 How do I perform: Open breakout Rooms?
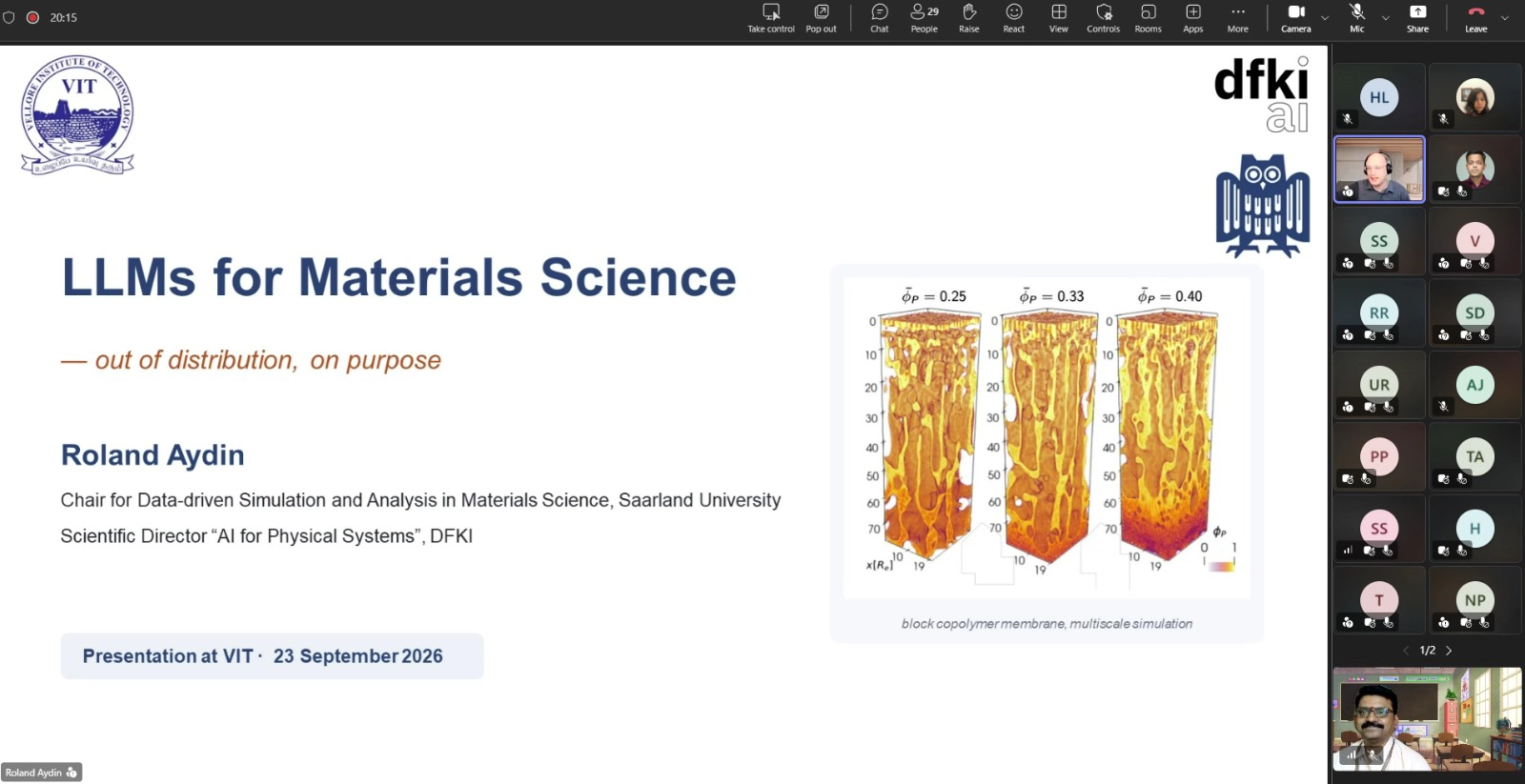click(x=1149, y=18)
